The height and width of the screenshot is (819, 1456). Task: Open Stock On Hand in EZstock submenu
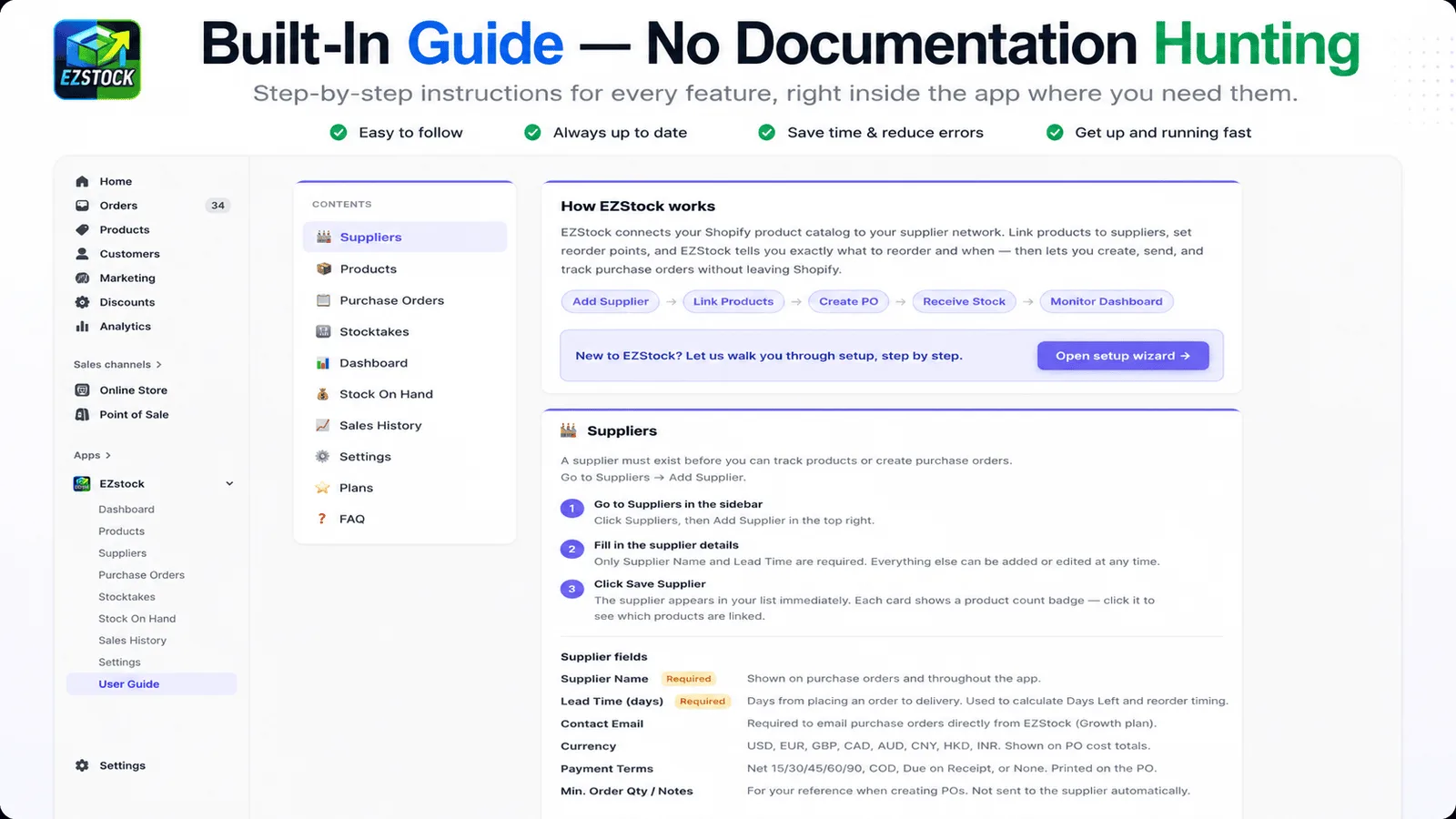(x=136, y=619)
